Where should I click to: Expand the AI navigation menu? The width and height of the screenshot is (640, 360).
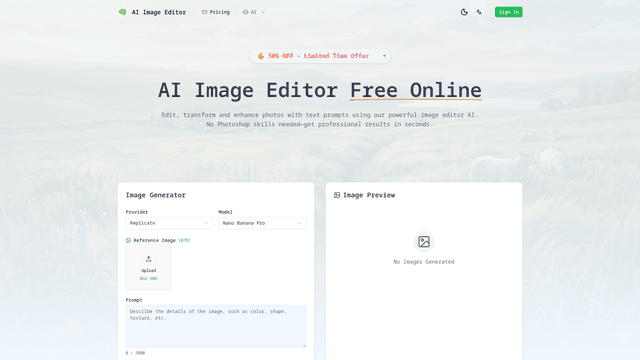click(254, 12)
